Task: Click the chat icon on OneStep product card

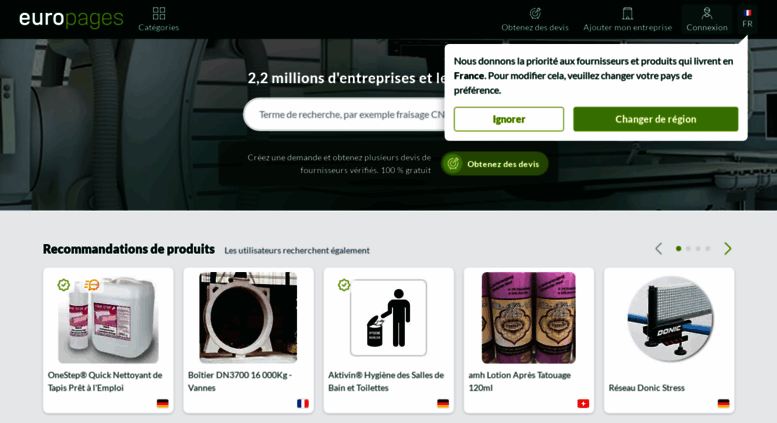Action: (92, 285)
